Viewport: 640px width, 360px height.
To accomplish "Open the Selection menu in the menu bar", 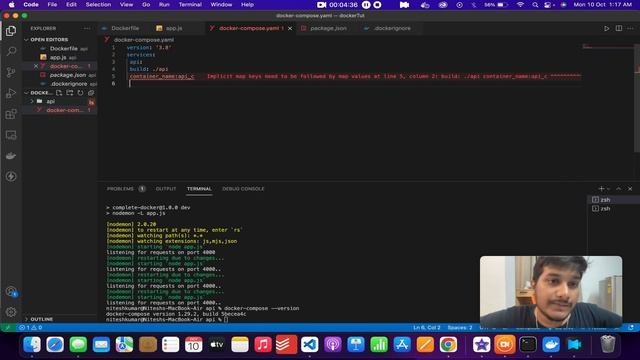I will click(x=98, y=4).
